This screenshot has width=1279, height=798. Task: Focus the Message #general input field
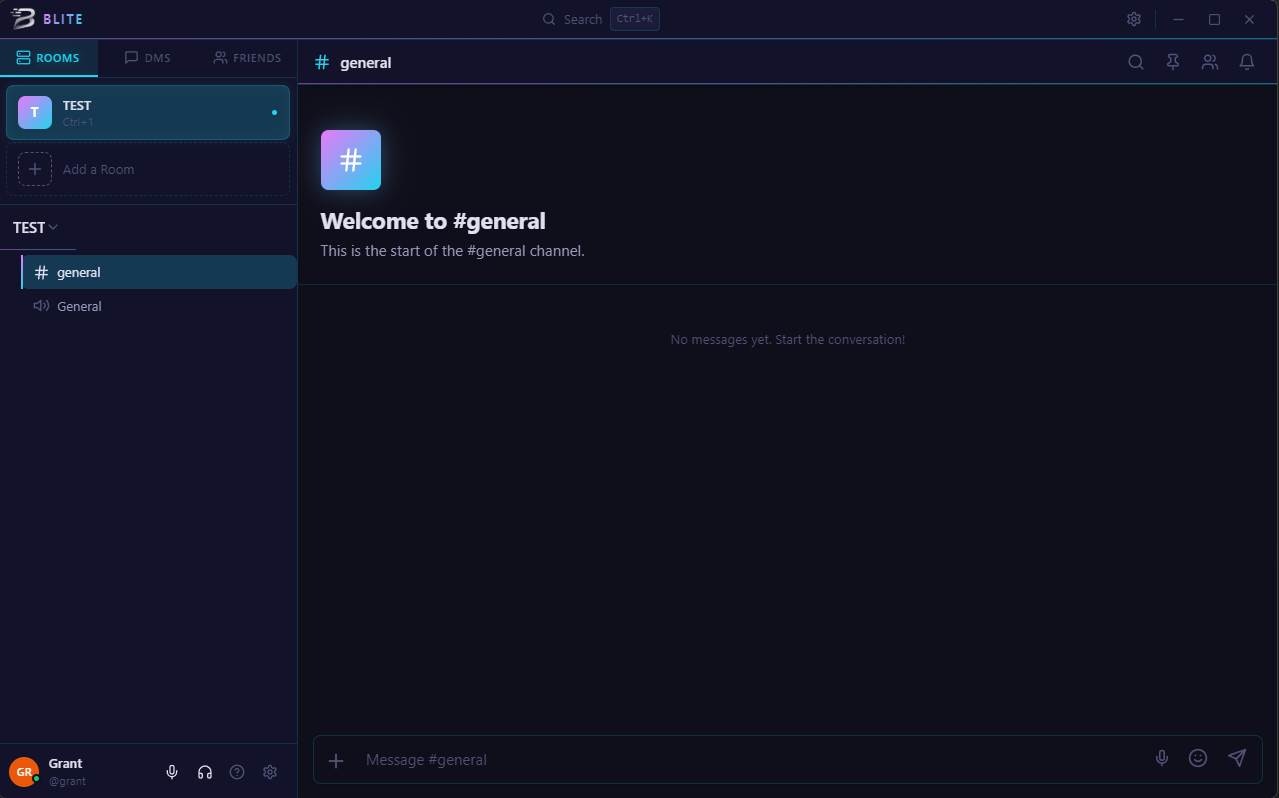point(750,760)
